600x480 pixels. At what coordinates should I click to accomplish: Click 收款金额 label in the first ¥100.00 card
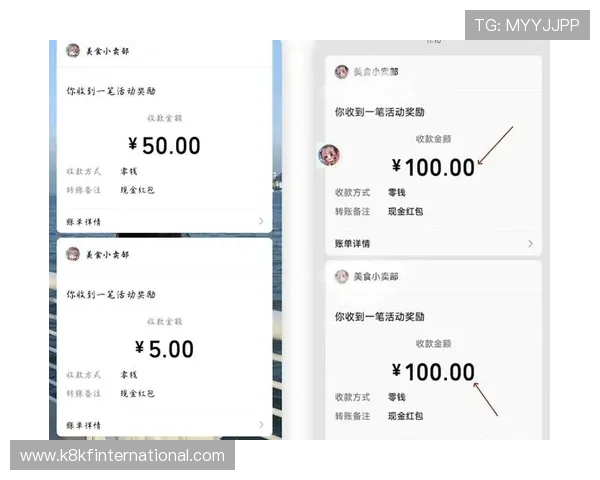[434, 139]
